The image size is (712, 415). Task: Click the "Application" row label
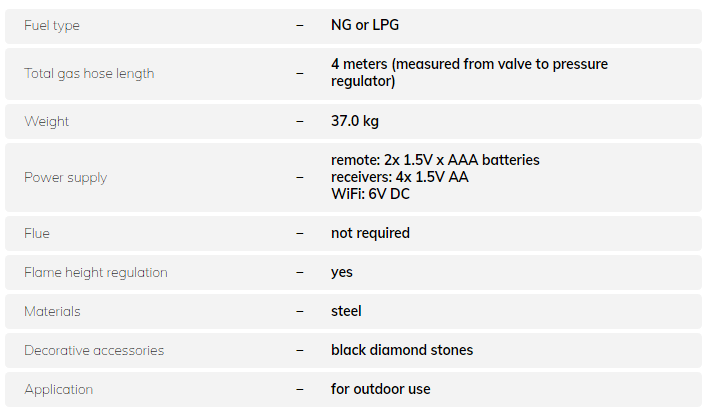(58, 389)
